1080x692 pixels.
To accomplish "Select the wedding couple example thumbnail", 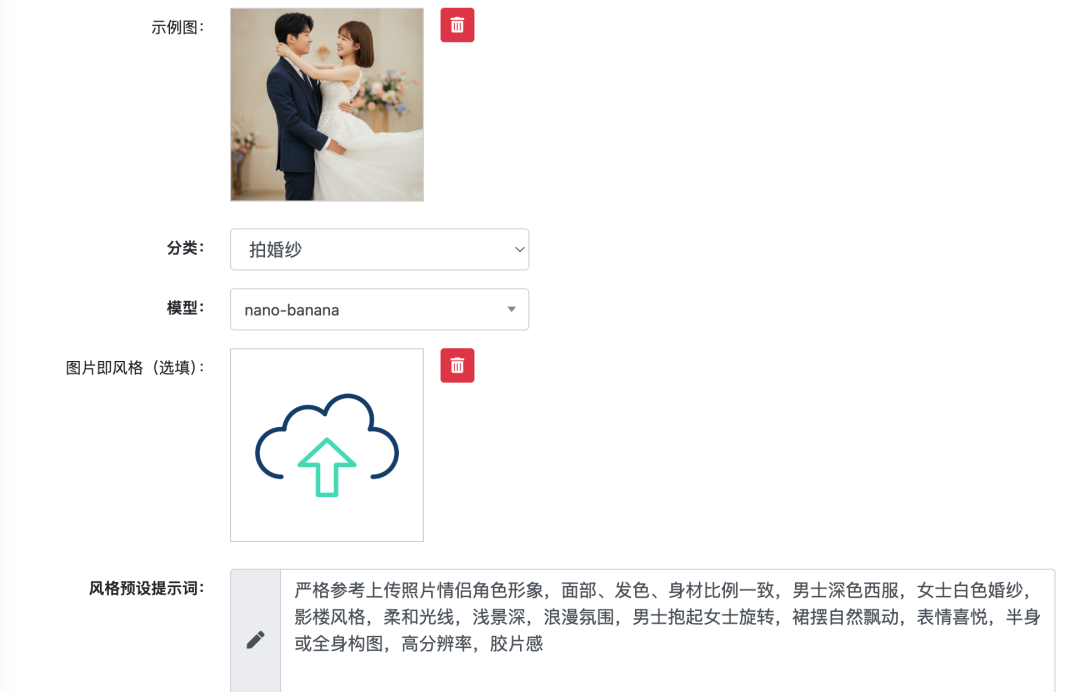I will click(x=327, y=105).
